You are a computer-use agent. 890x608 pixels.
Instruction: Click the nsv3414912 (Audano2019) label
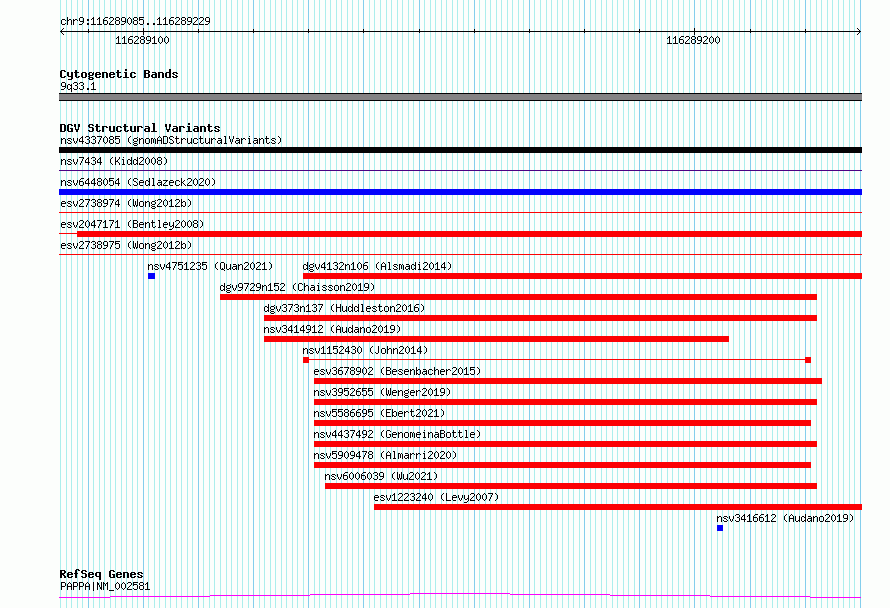tap(332, 329)
